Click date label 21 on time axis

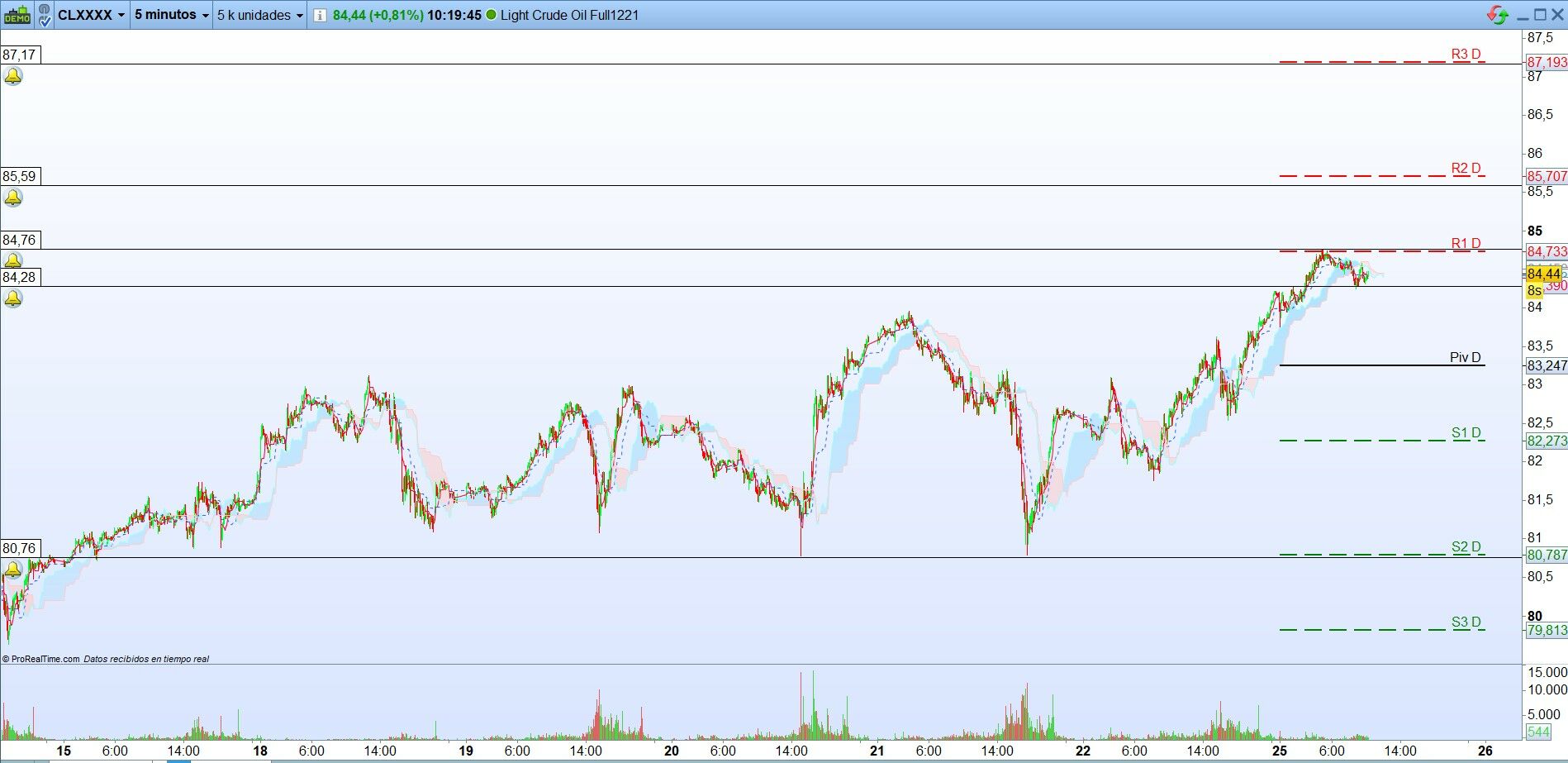(877, 751)
